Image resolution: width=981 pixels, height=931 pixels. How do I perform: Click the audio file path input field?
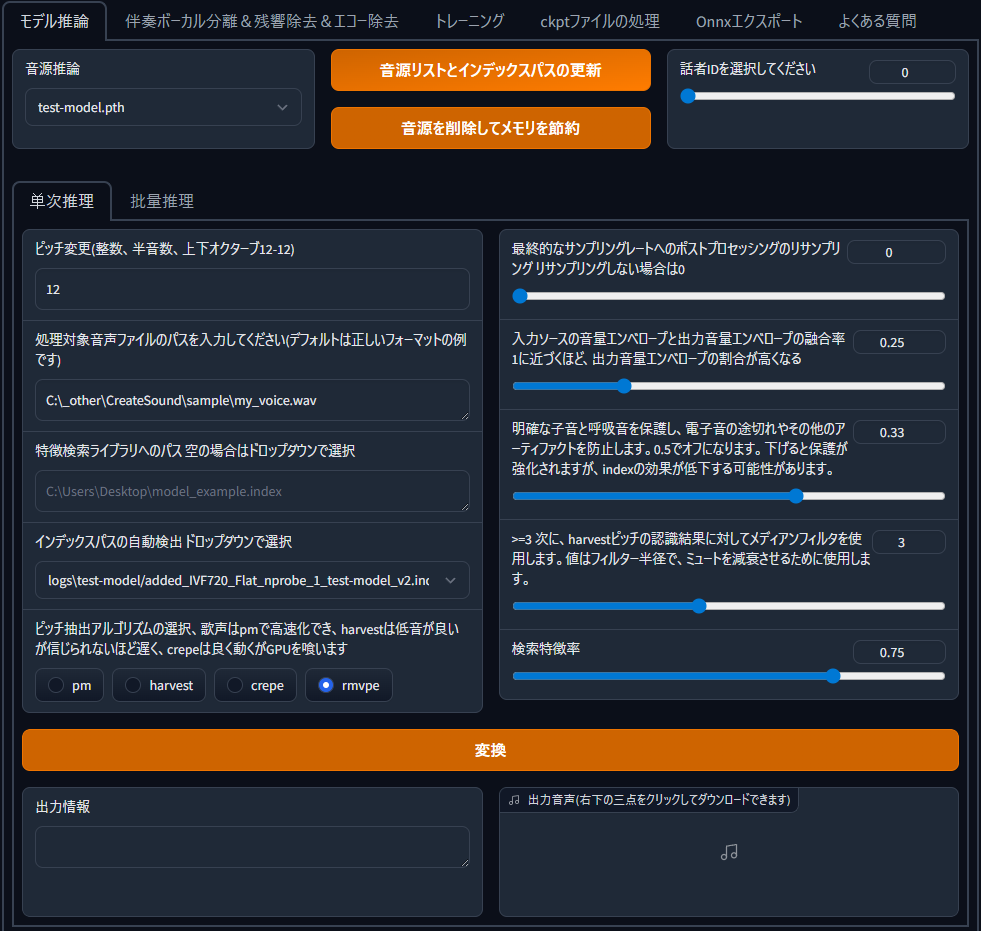click(252, 400)
